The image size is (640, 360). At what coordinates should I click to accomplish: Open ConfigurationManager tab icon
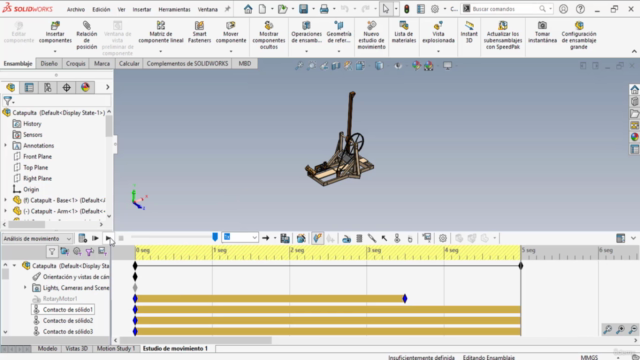tap(48, 87)
